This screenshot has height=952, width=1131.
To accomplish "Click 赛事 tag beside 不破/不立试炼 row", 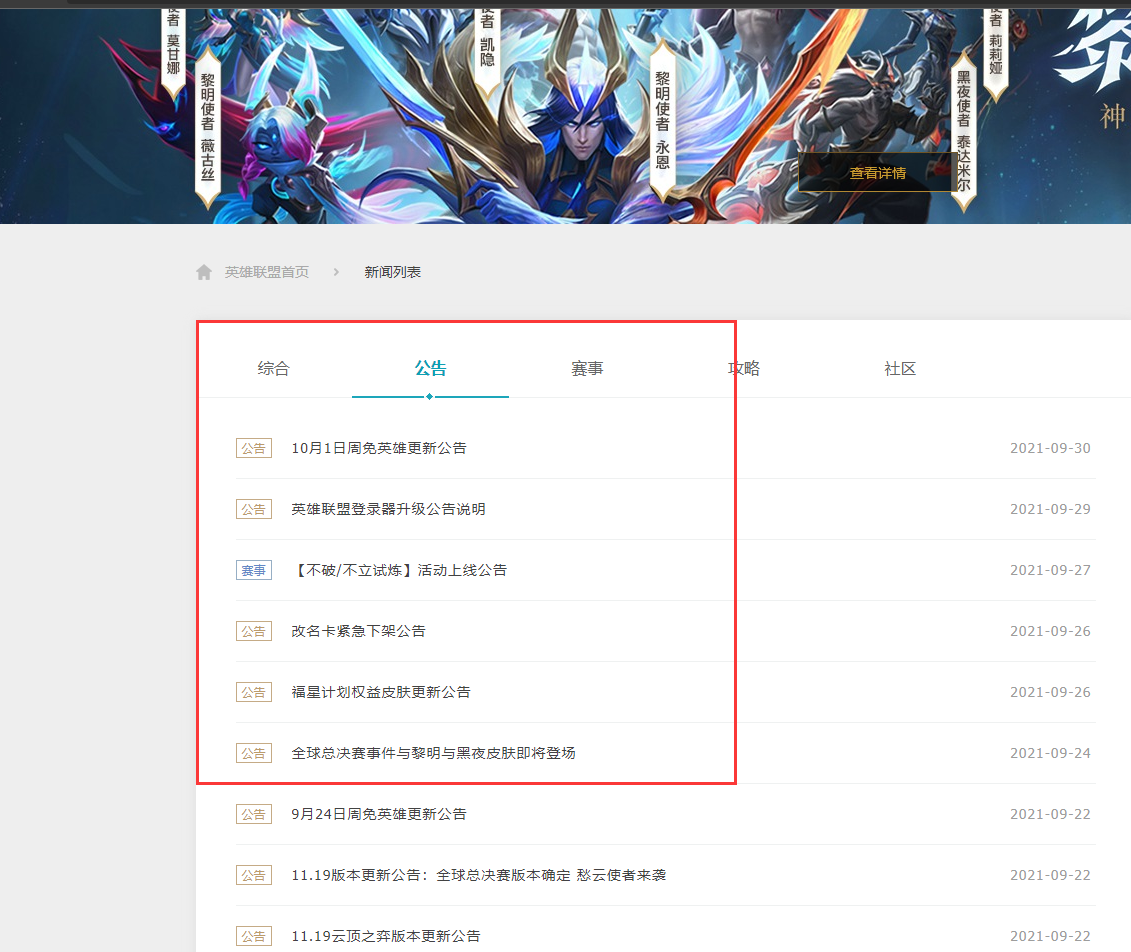I will 254,570.
